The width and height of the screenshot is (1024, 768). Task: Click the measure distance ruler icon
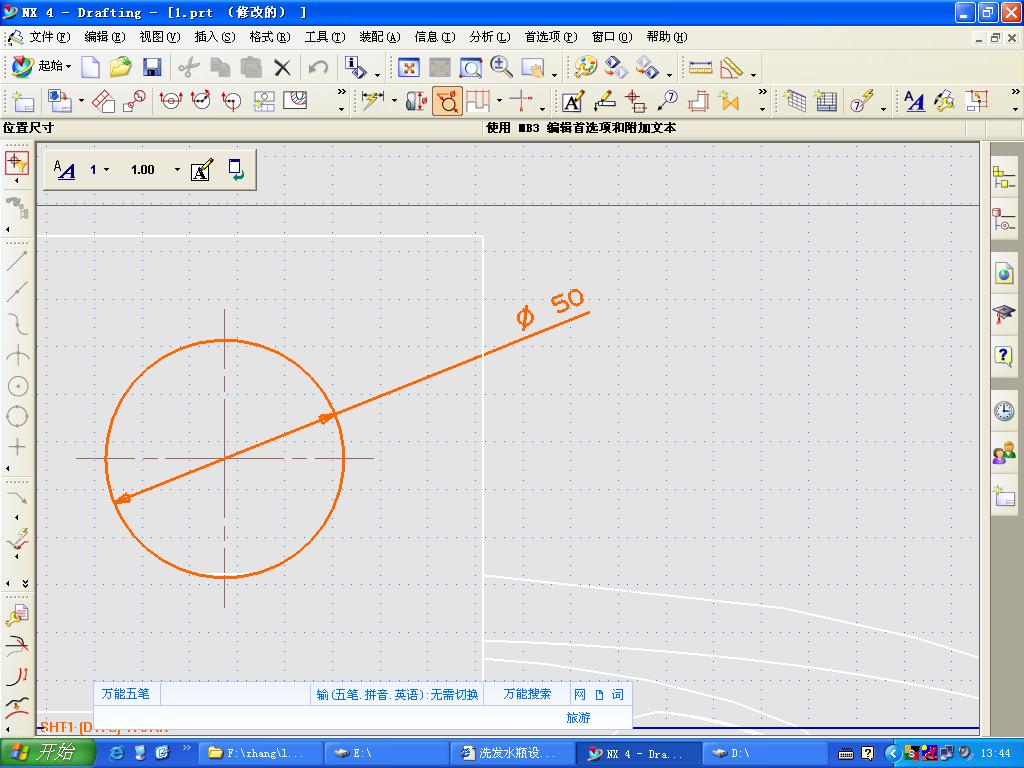(x=700, y=67)
